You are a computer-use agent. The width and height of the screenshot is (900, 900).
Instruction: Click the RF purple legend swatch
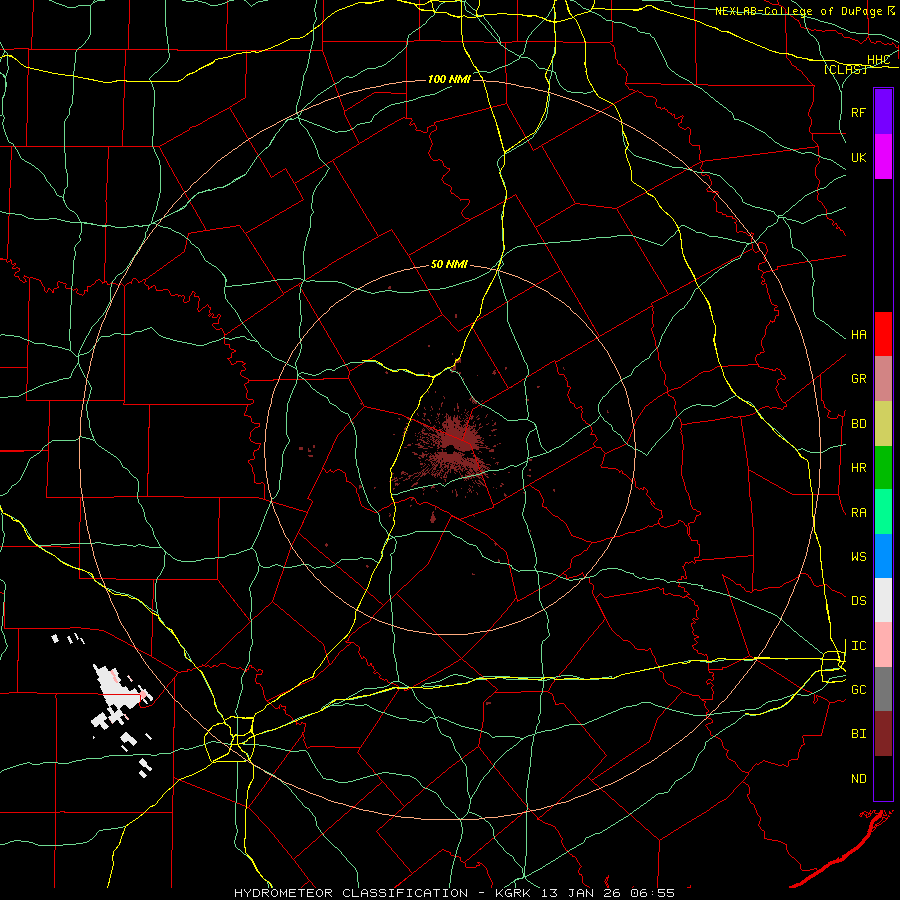(x=883, y=112)
